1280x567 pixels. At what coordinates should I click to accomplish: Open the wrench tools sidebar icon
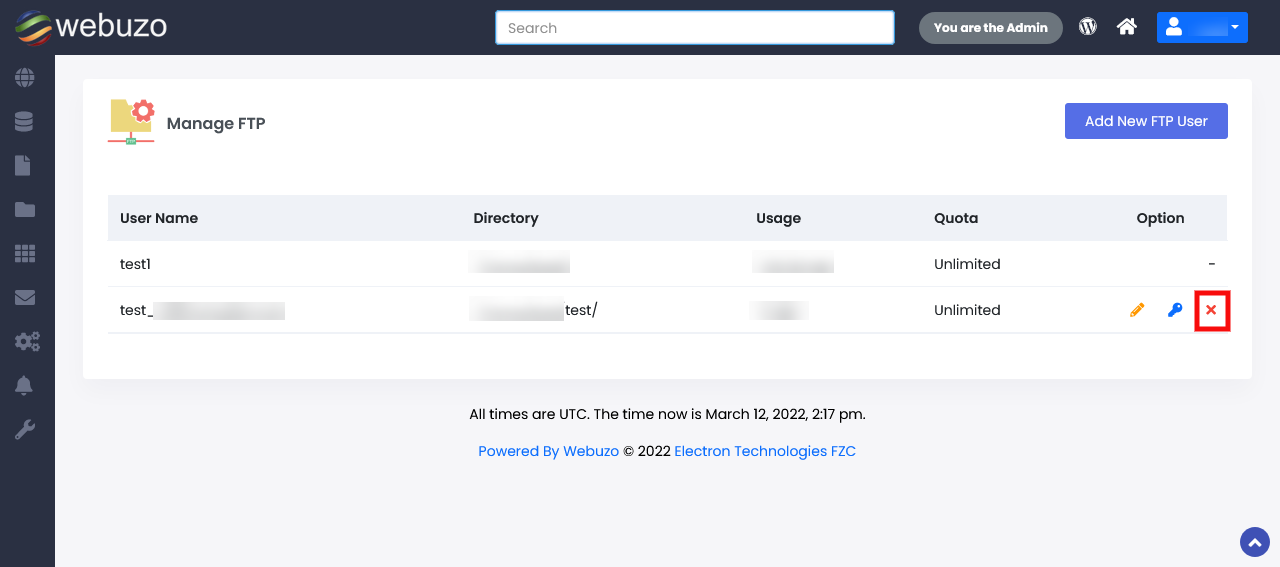24,430
